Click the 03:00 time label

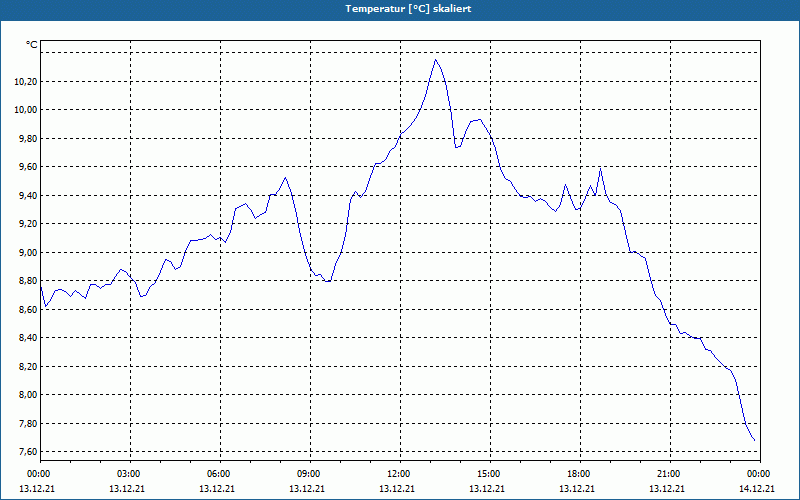[x=130, y=474]
